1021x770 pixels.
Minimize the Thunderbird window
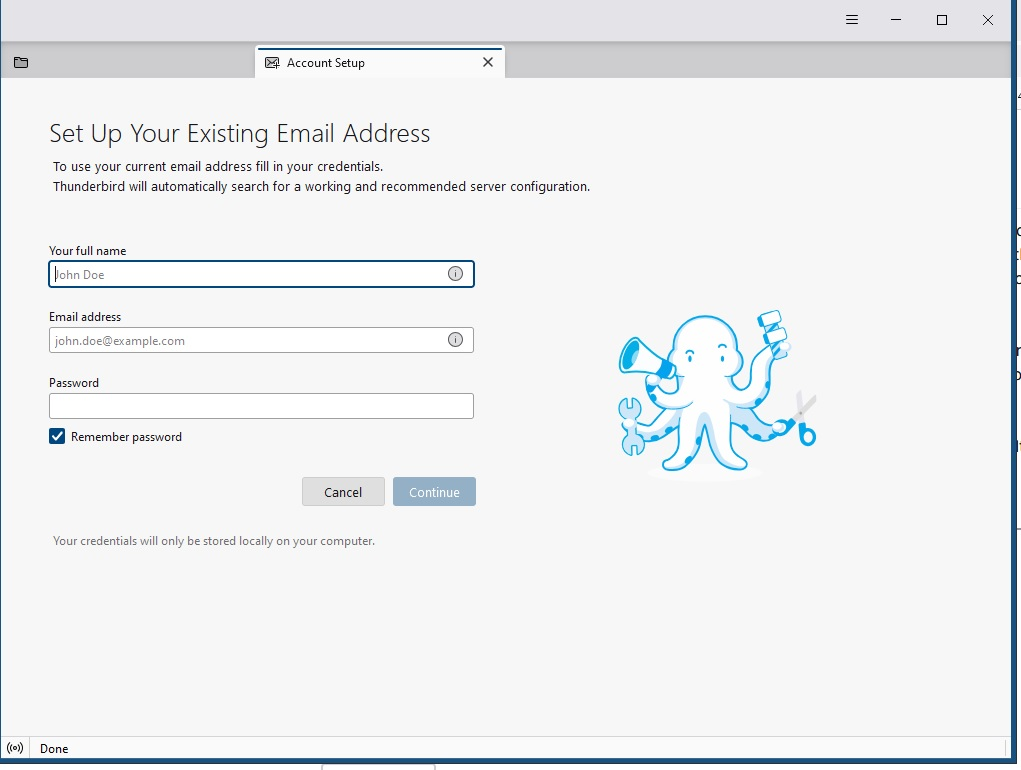(896, 20)
